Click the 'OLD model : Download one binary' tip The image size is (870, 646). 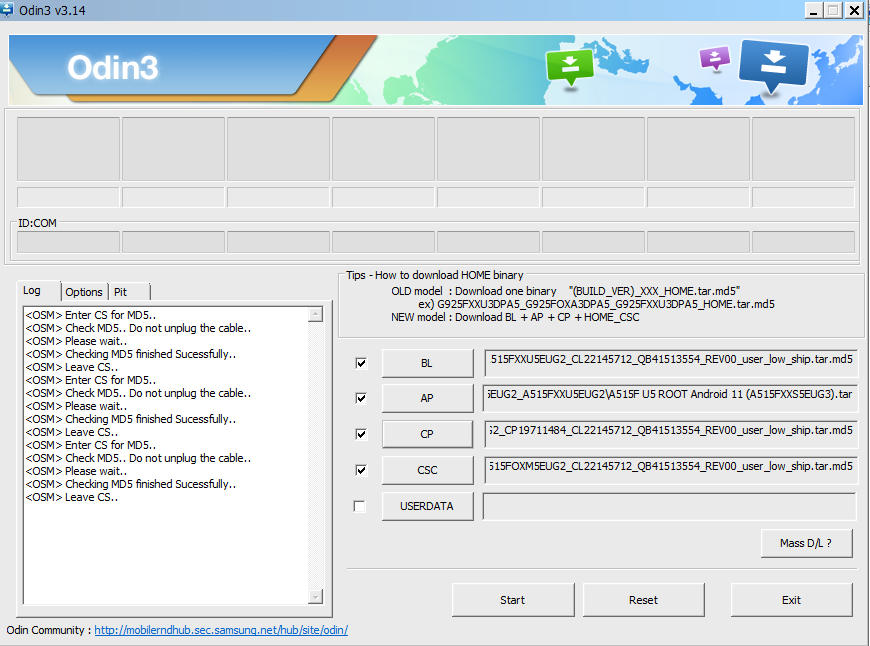coord(565,291)
